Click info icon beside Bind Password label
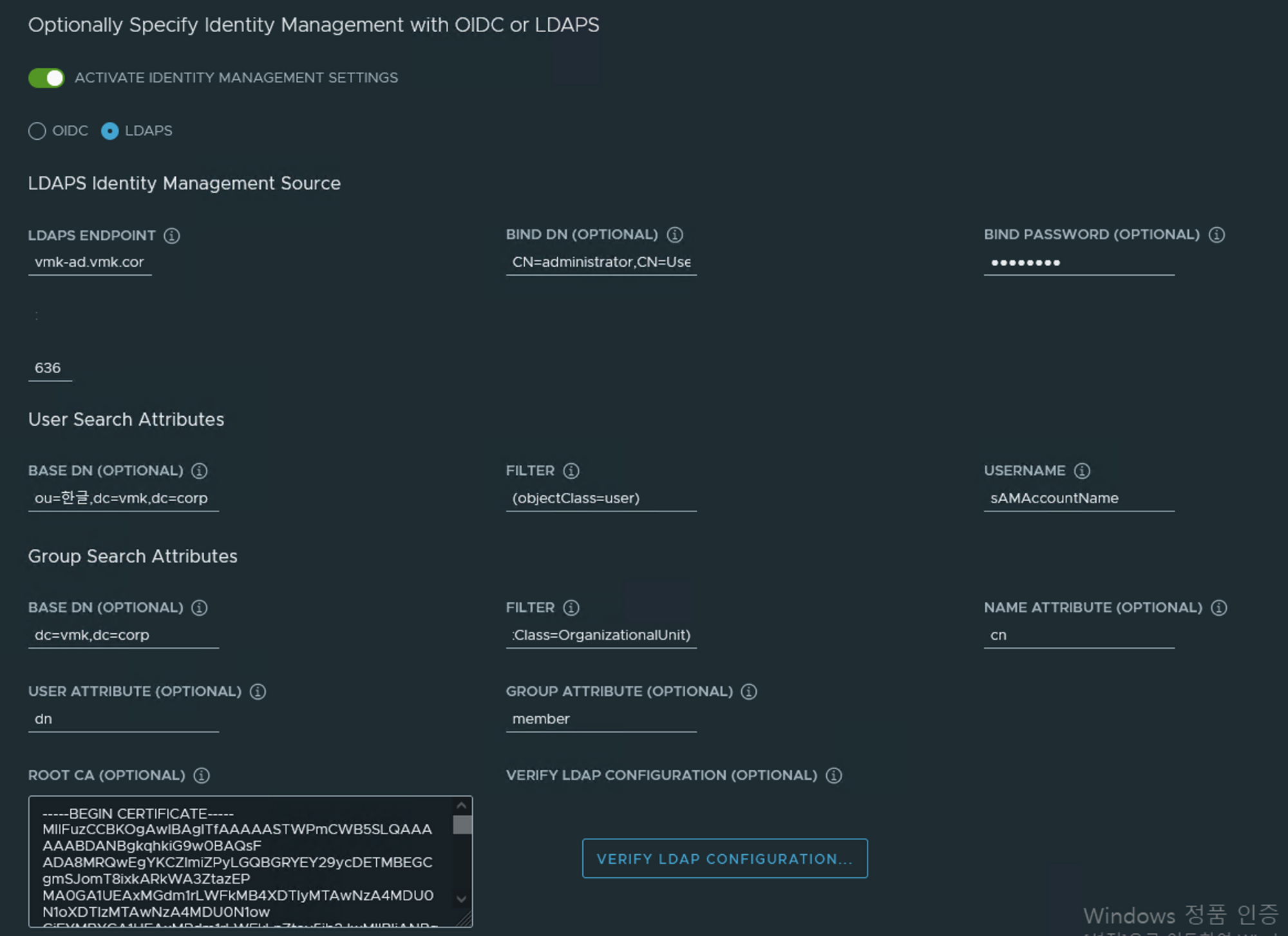 click(x=1216, y=235)
